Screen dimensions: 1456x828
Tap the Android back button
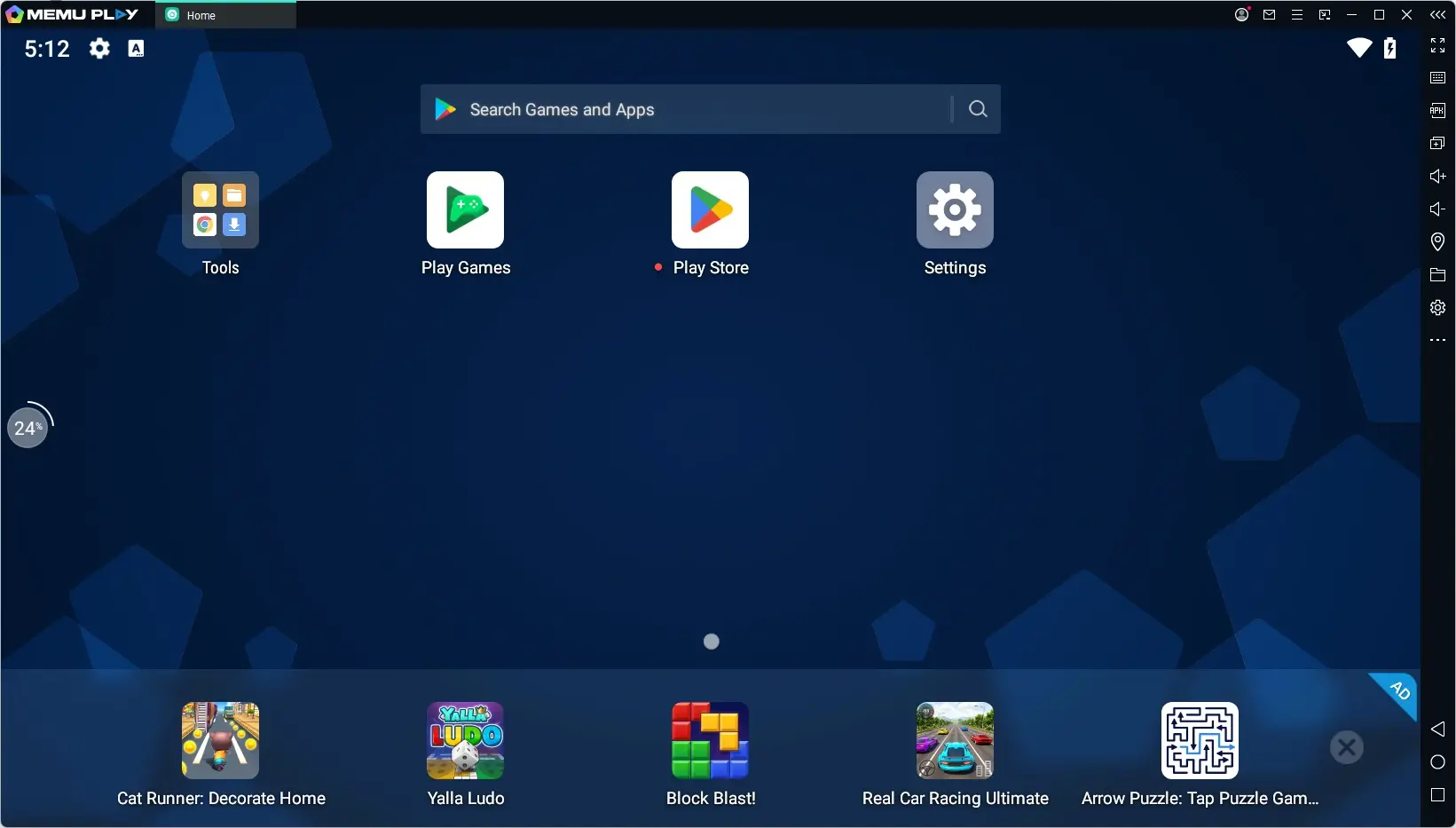click(1437, 729)
